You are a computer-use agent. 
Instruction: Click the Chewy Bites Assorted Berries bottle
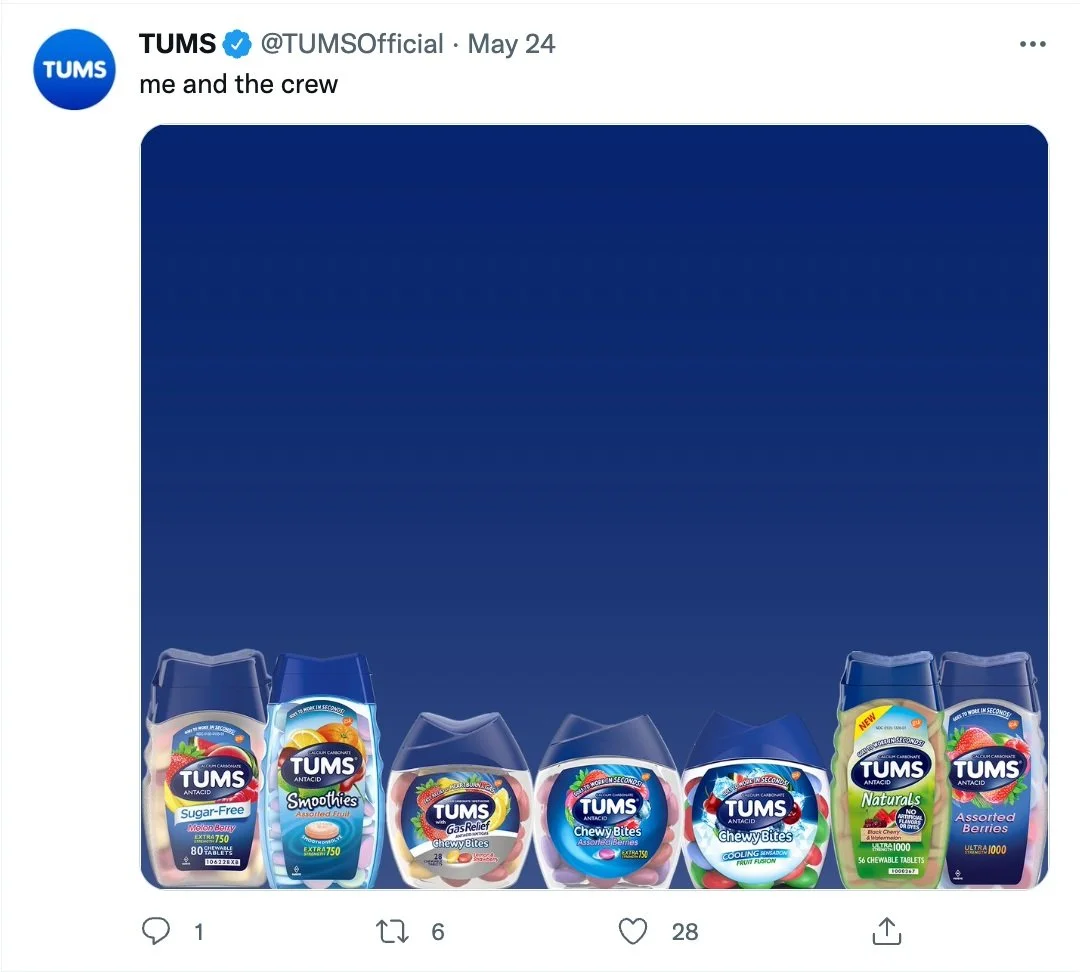[x=608, y=801]
